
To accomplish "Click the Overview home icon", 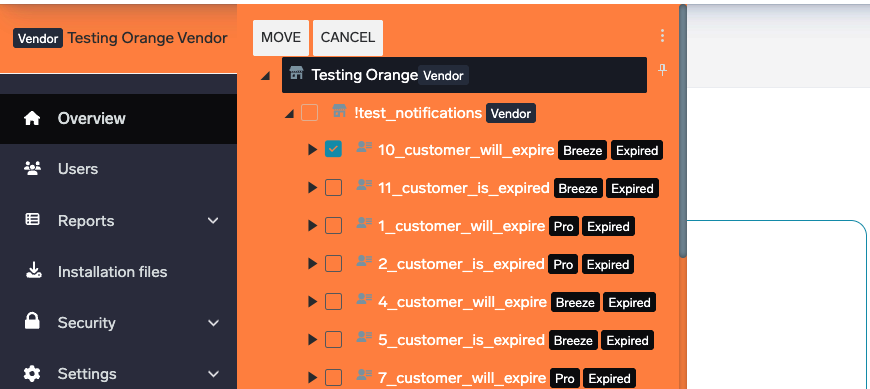I will click(32, 118).
